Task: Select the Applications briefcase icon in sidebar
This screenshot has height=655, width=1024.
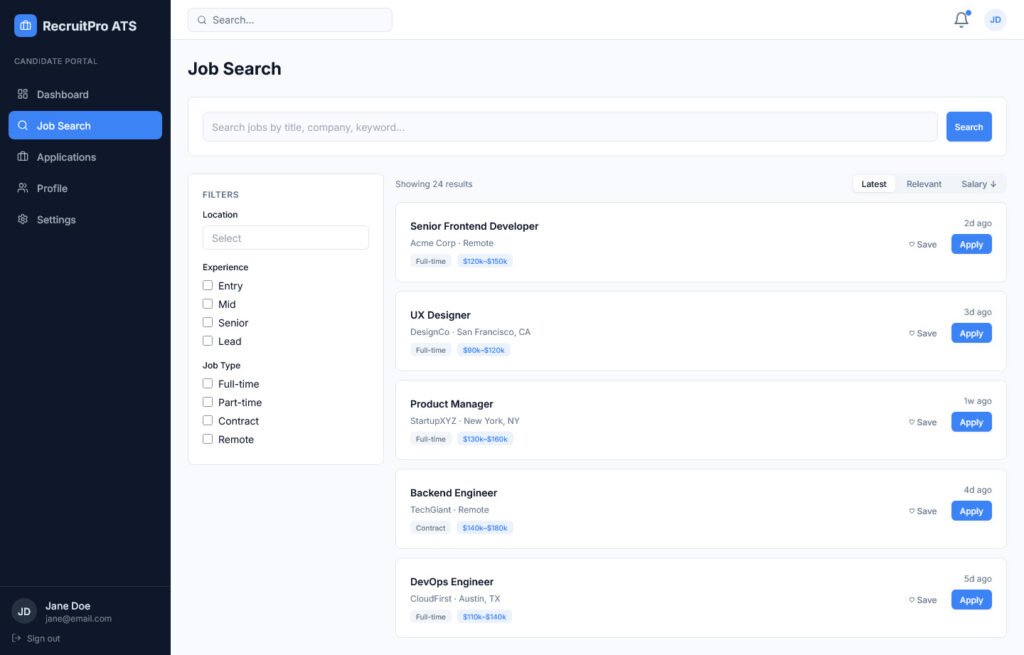Action: click(x=22, y=157)
